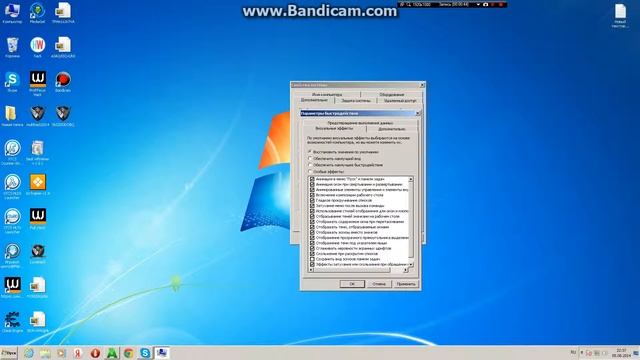This screenshot has width=640, height=360.
Task: Open the Cheat Engine desktop shortcut
Action: click(12, 322)
